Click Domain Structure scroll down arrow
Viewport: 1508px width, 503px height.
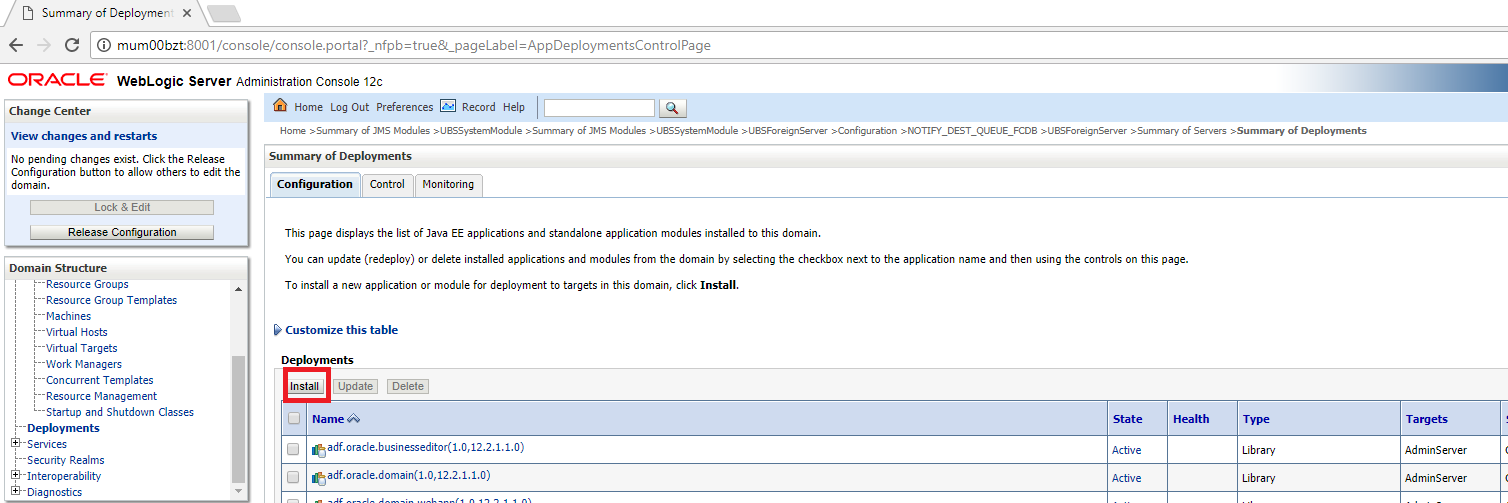click(238, 491)
